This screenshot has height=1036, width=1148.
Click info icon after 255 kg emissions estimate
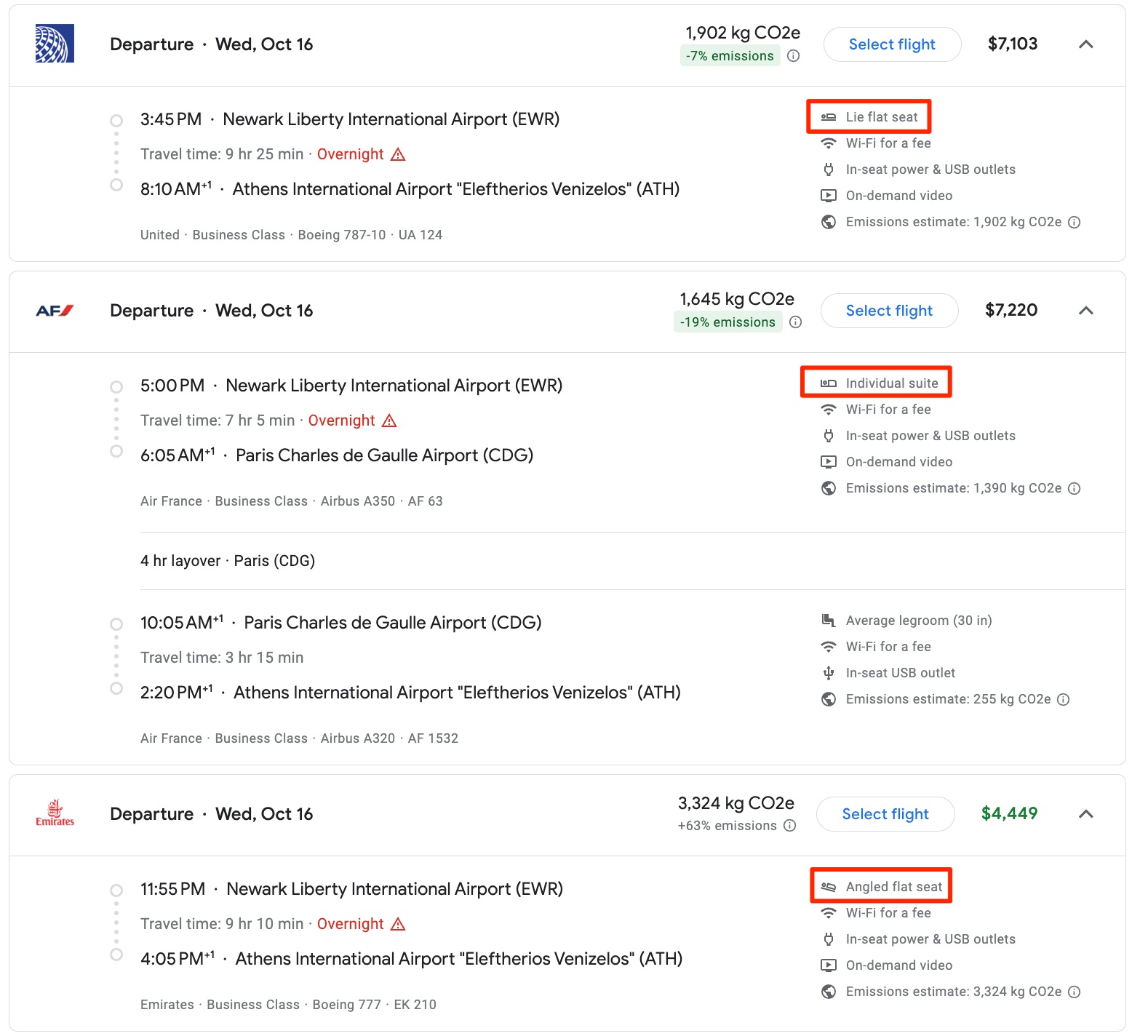pos(1064,699)
